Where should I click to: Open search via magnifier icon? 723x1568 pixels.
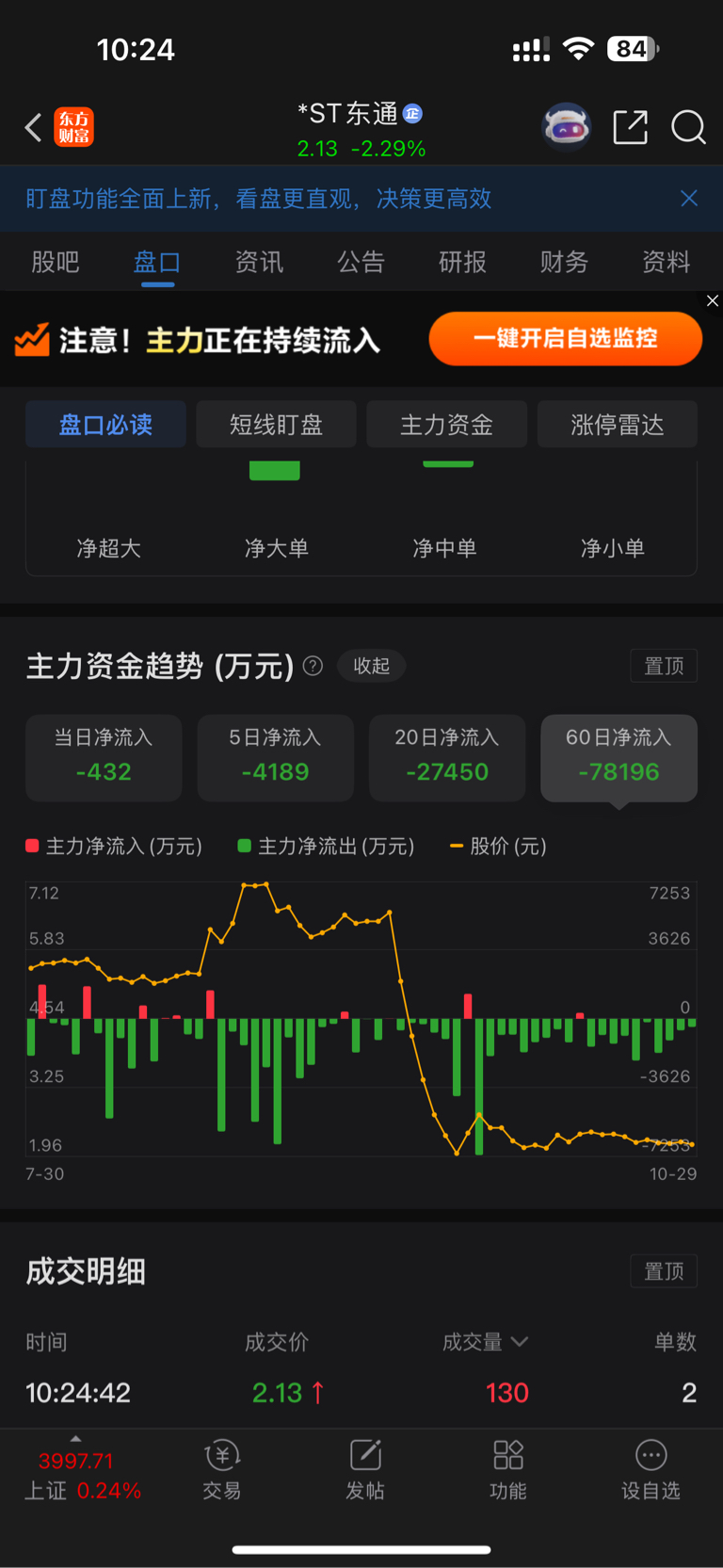click(x=688, y=127)
